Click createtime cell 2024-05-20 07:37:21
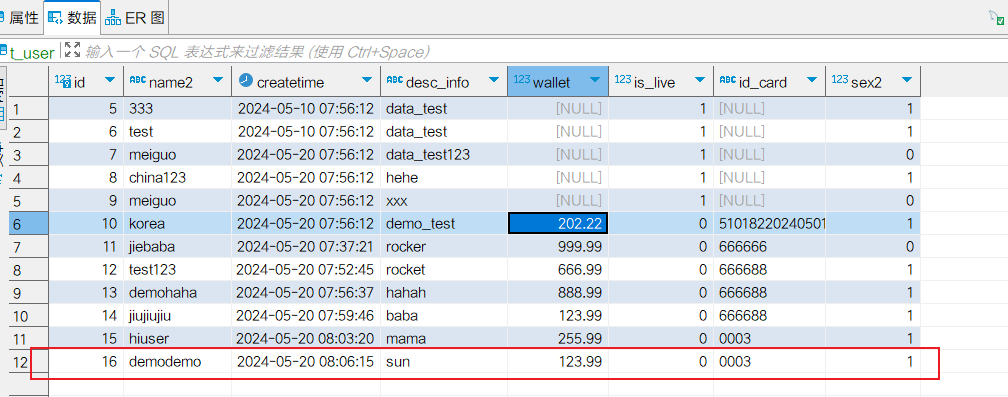The width and height of the screenshot is (1008, 397). click(305, 247)
